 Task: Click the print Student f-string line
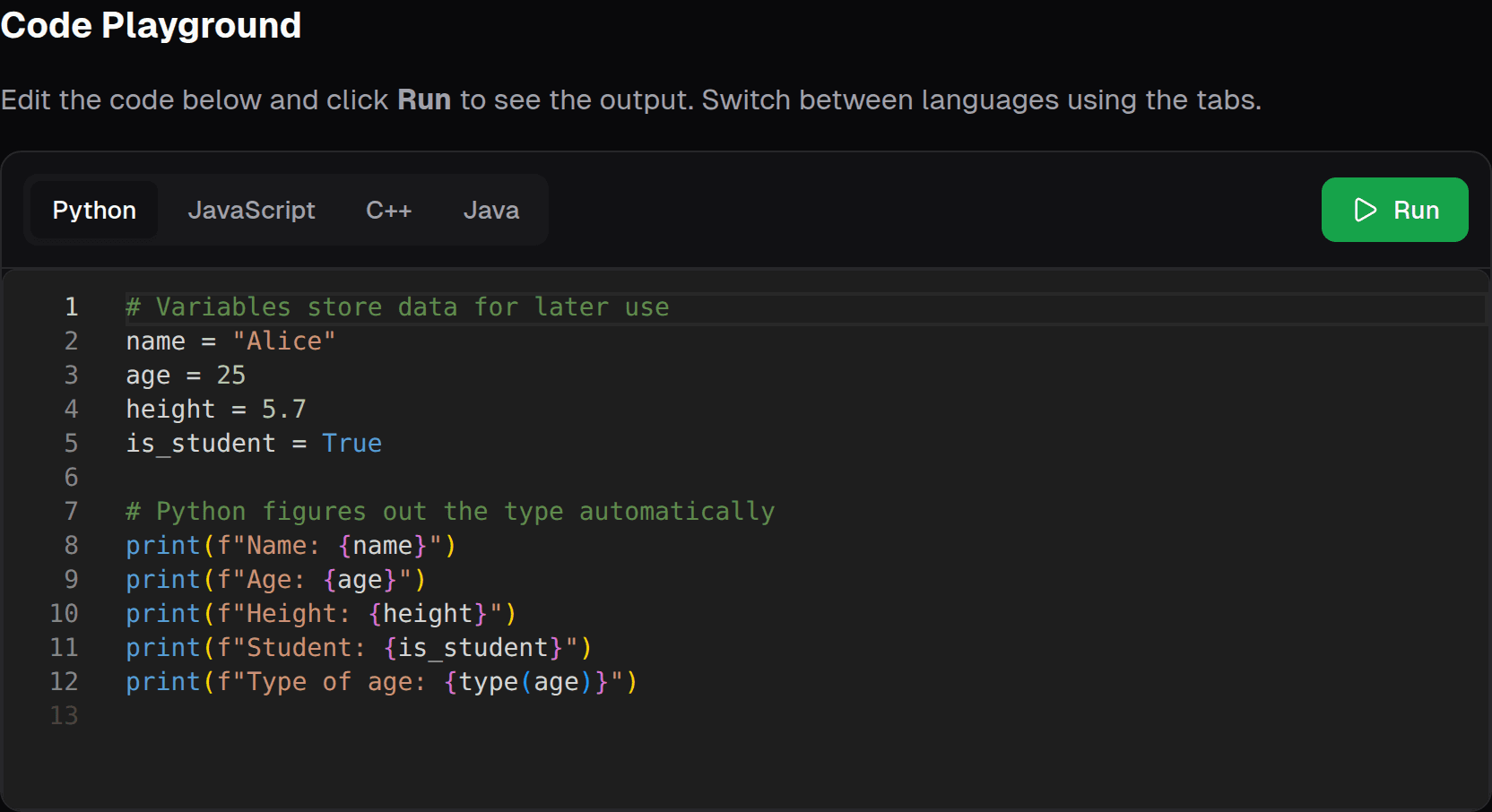click(359, 648)
